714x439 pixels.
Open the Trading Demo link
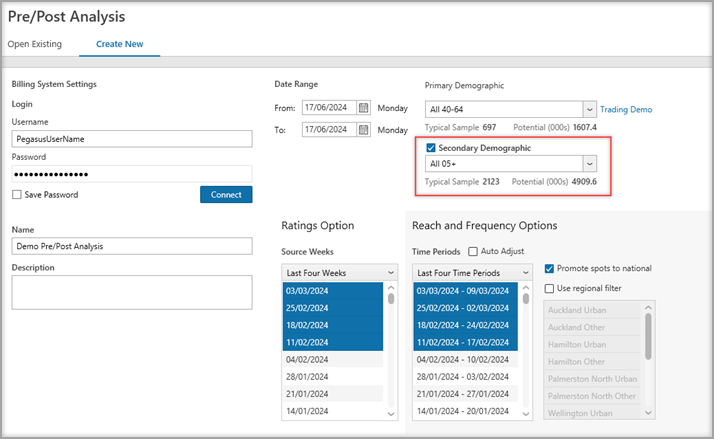(x=626, y=110)
